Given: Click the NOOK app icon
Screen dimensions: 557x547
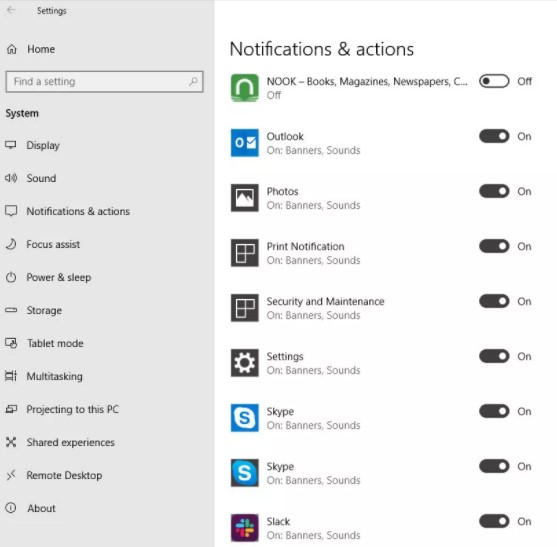Looking at the screenshot, I should (x=245, y=88).
